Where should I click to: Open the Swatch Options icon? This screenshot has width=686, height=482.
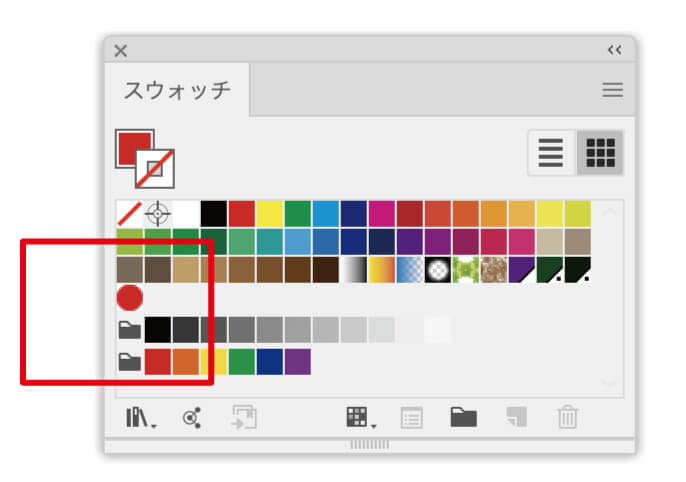[411, 417]
